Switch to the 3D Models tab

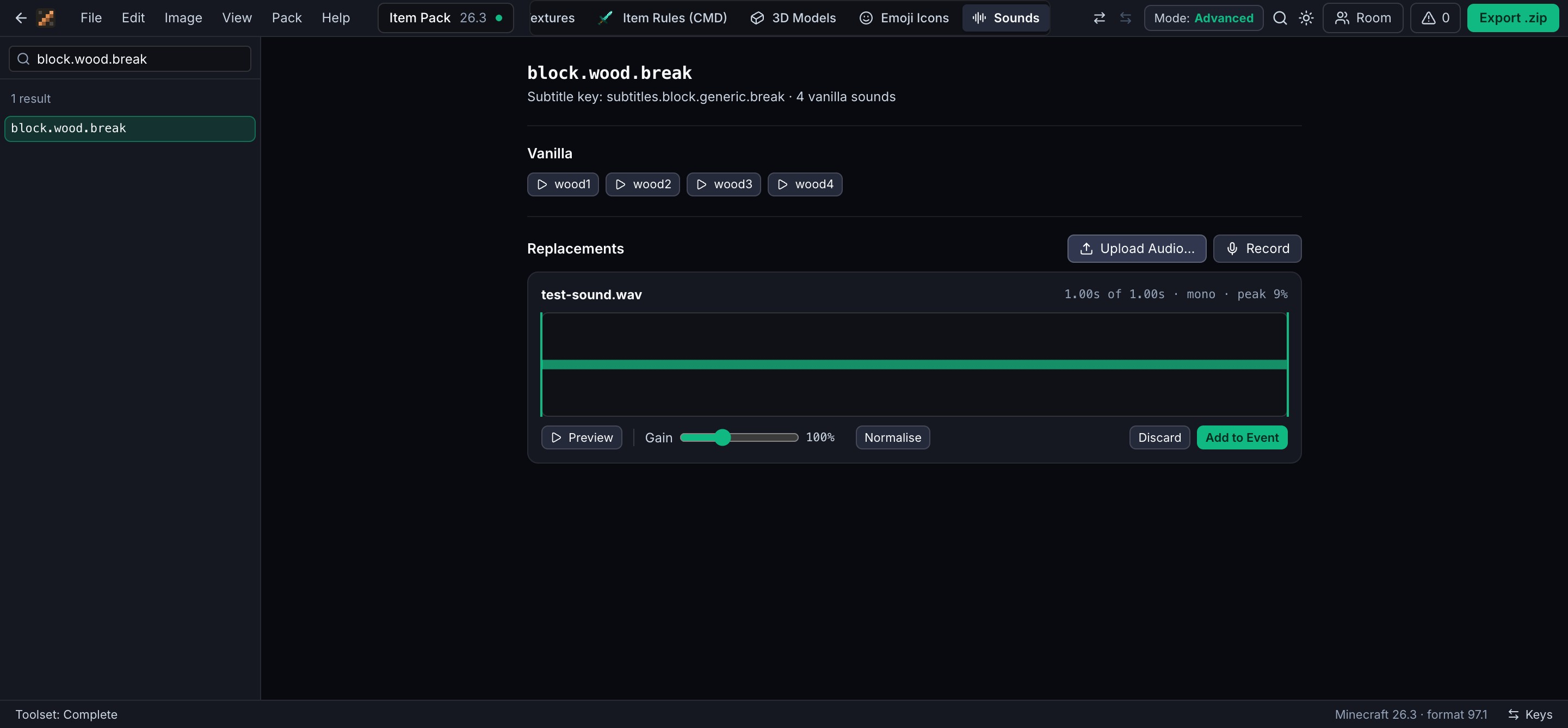[793, 18]
